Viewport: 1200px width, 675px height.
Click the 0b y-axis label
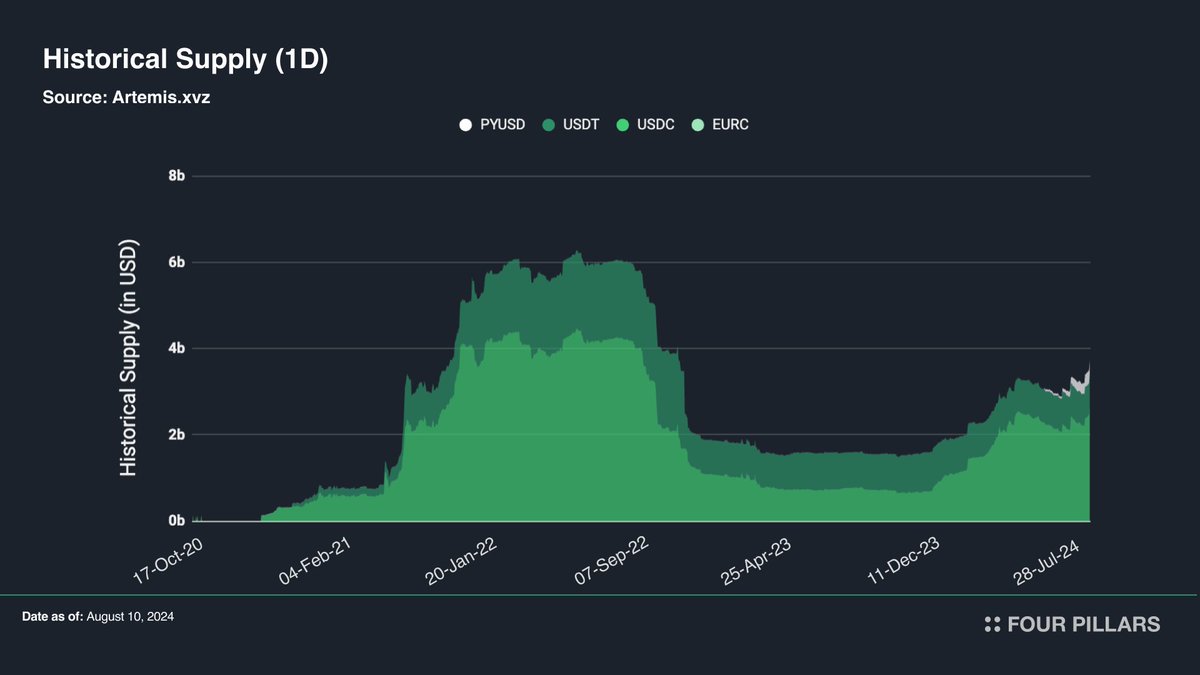(x=176, y=521)
